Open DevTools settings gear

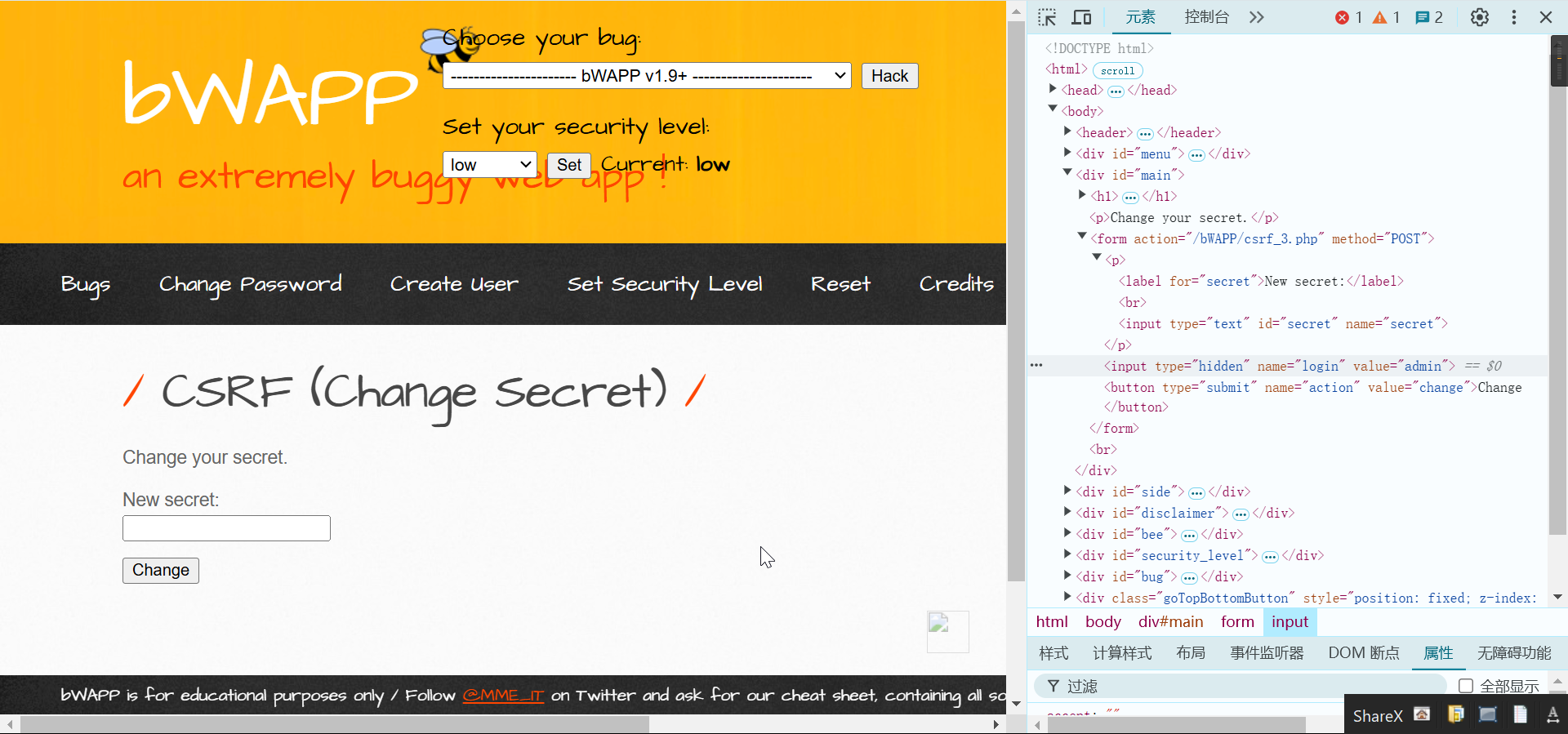pos(1480,17)
